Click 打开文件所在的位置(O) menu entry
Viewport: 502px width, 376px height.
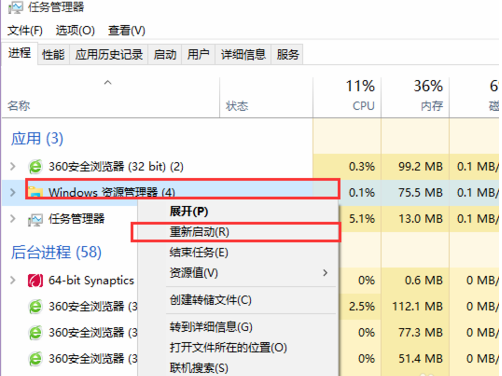pyautogui.click(x=228, y=348)
